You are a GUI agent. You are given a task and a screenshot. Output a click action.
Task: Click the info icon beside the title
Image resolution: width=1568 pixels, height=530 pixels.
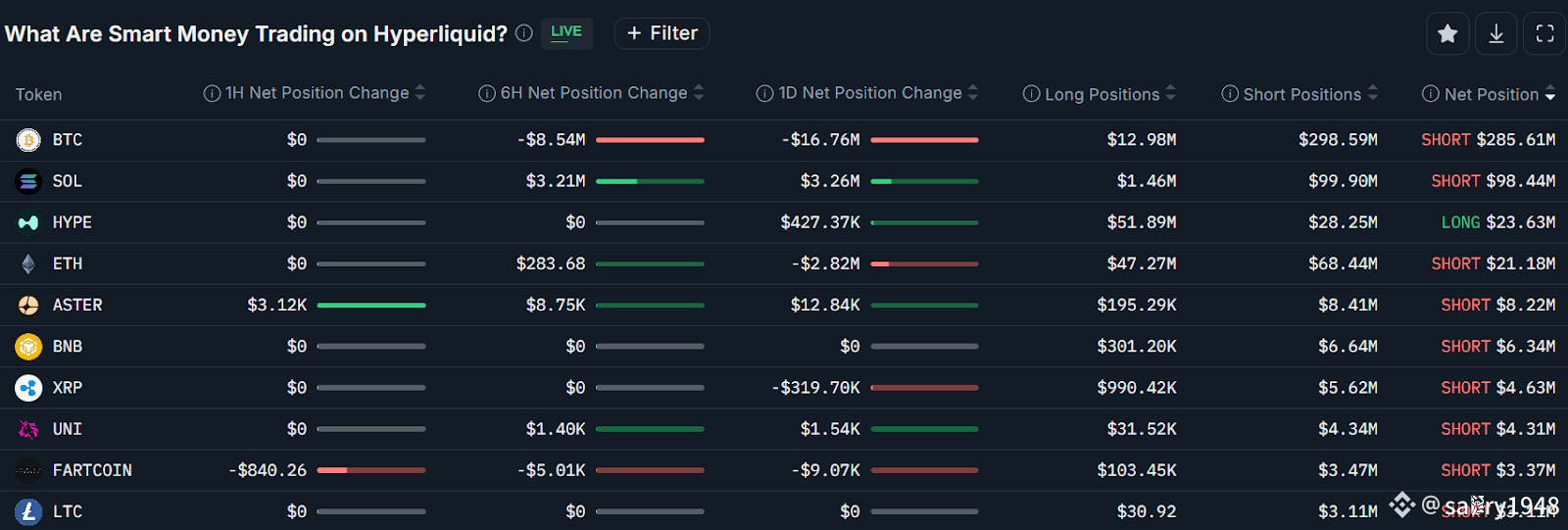[524, 33]
